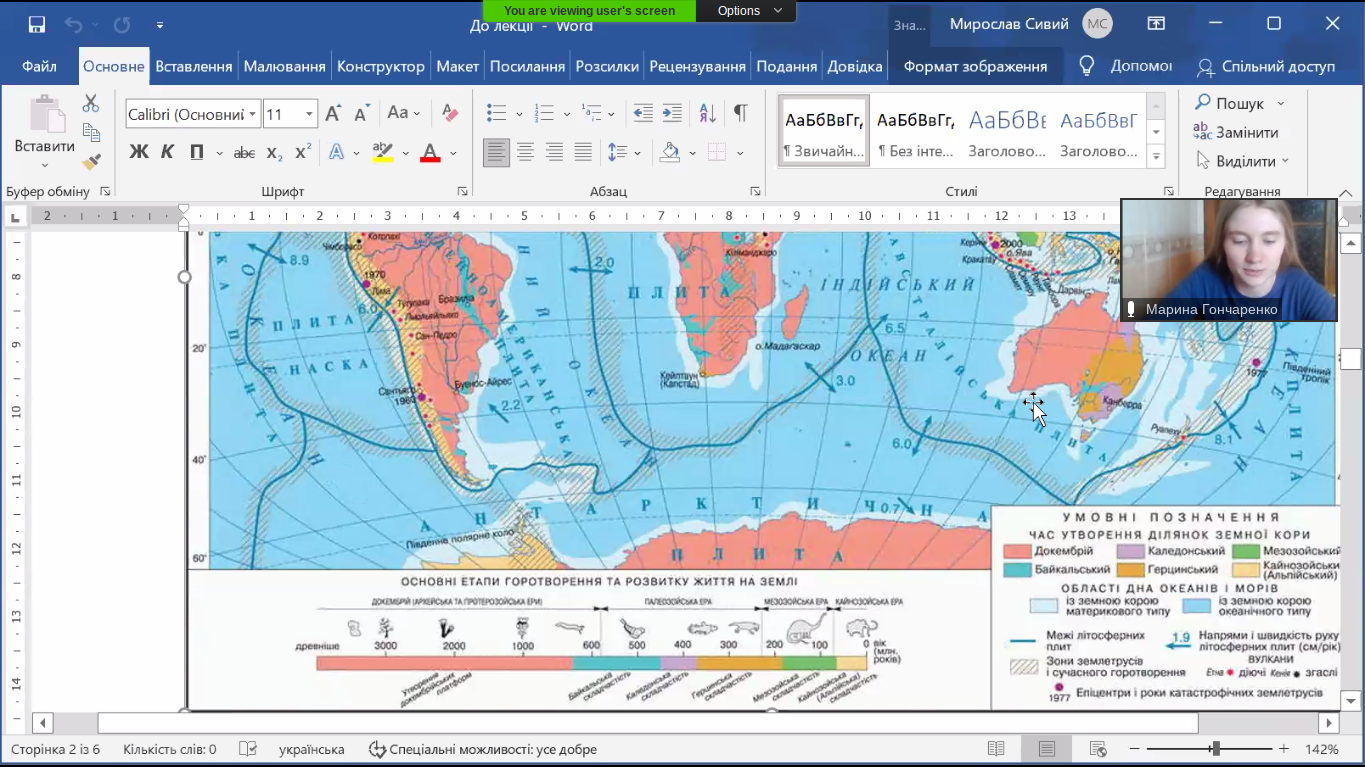Apply strikethrough abc formatting
Screen dimensions: 1365x767
(244, 153)
